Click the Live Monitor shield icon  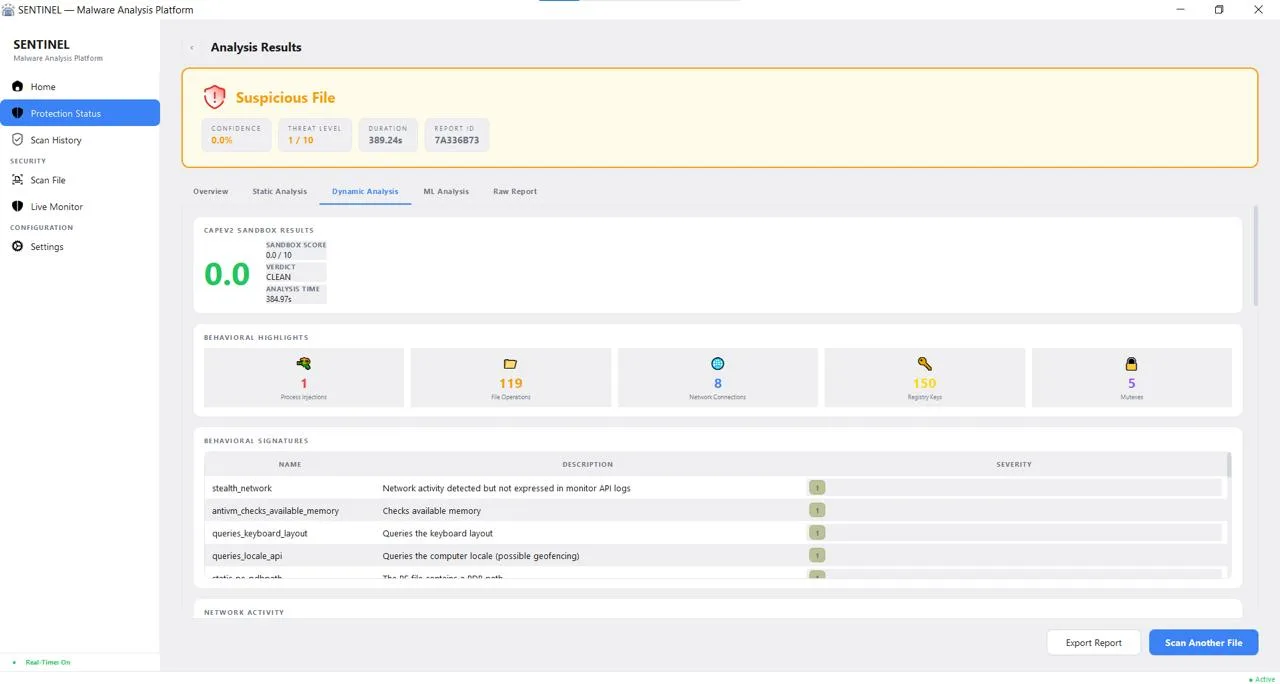[x=17, y=206]
